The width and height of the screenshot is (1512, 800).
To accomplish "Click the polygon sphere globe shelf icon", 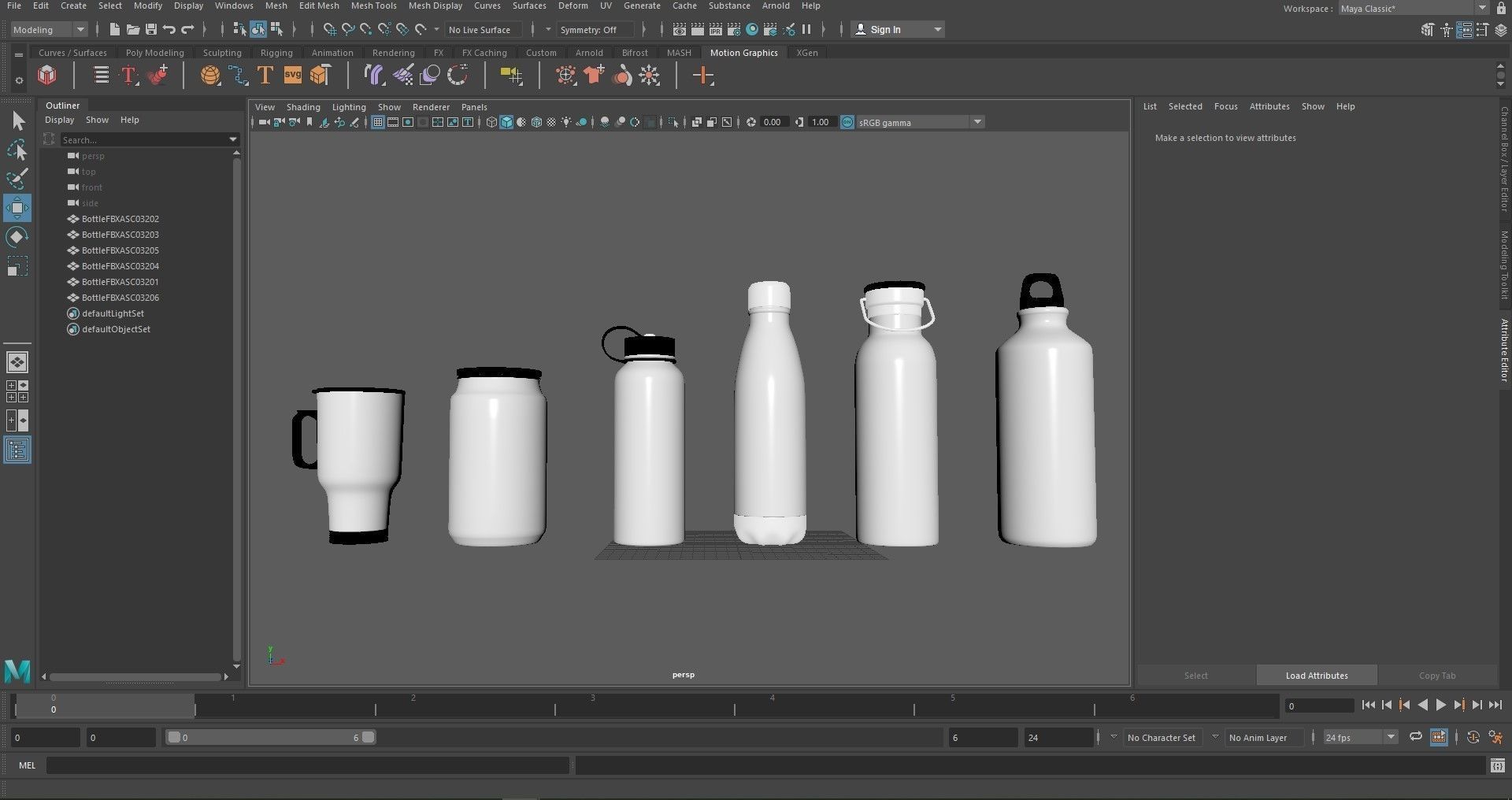I will (210, 76).
